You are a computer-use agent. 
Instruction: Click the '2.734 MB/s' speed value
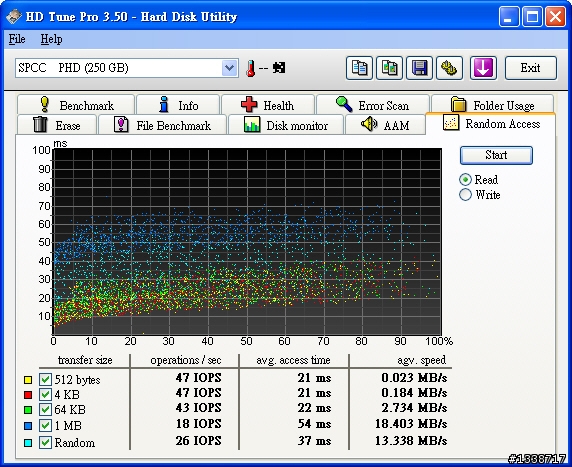[x=414, y=408]
